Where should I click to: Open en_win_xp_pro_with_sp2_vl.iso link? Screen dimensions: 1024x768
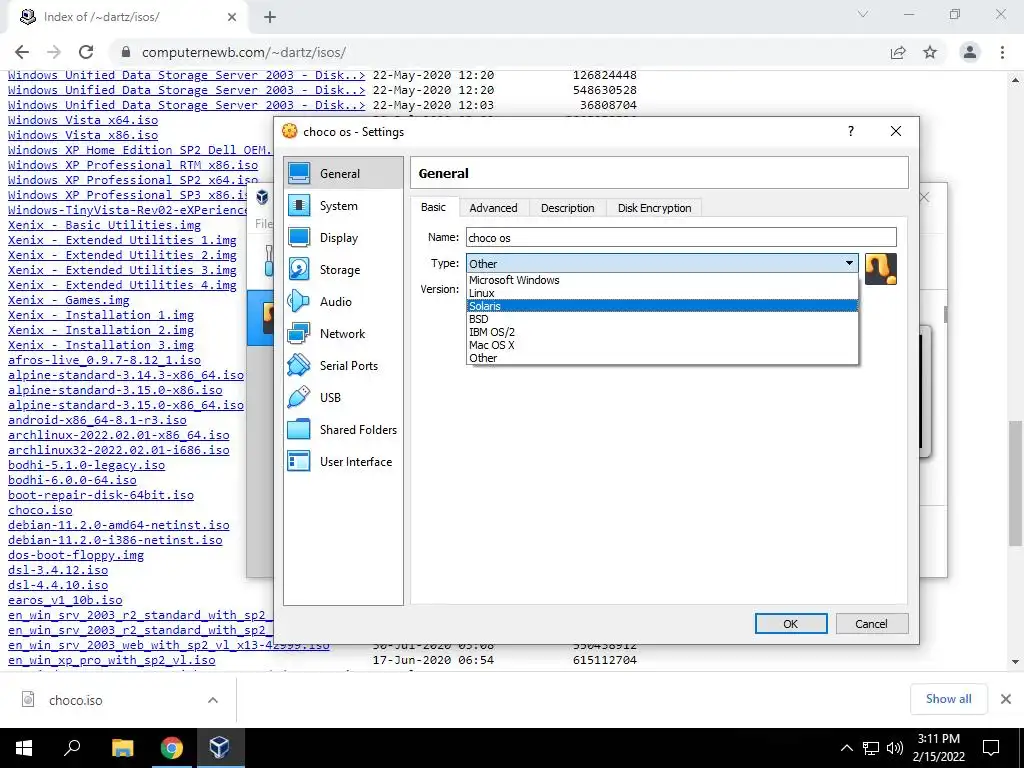coord(112,660)
